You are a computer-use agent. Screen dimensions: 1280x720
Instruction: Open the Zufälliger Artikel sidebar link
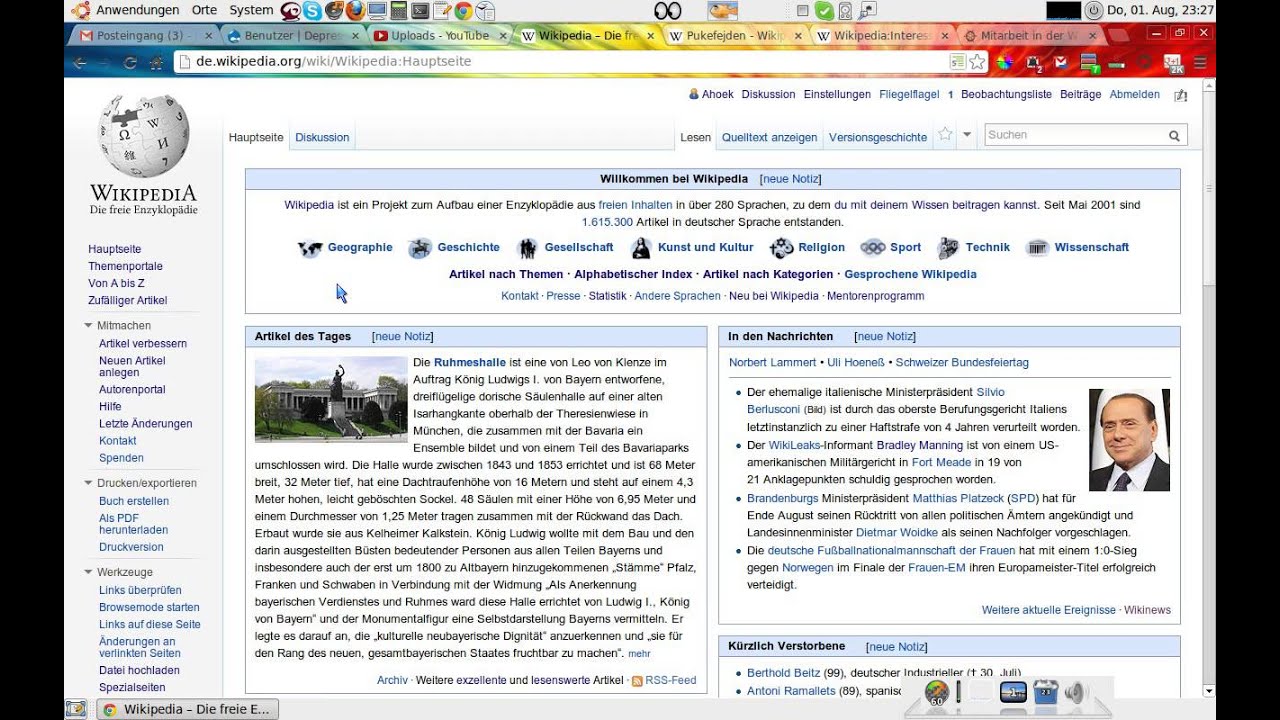point(128,300)
